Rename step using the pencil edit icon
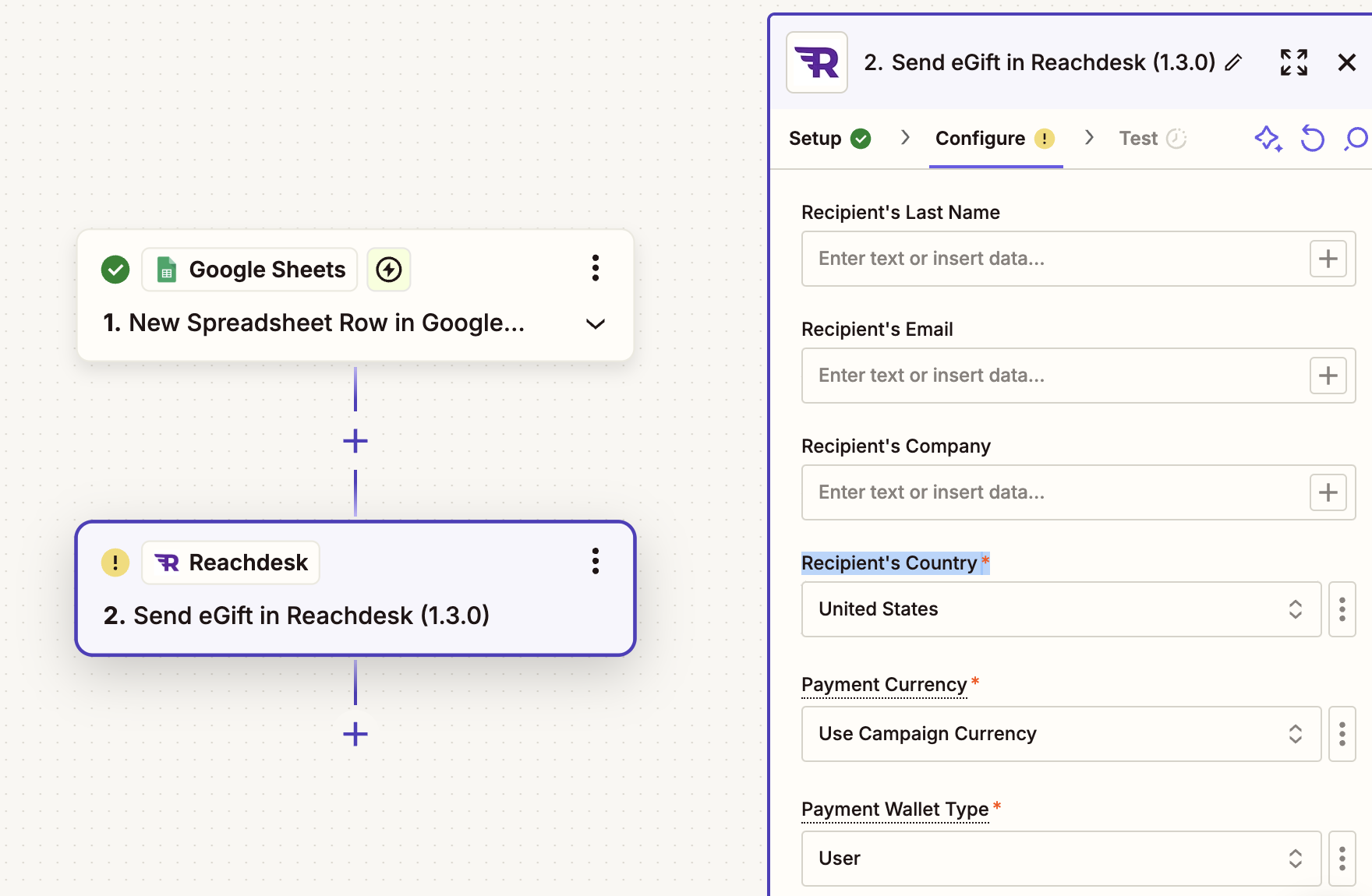1372x896 pixels. 1233,62
